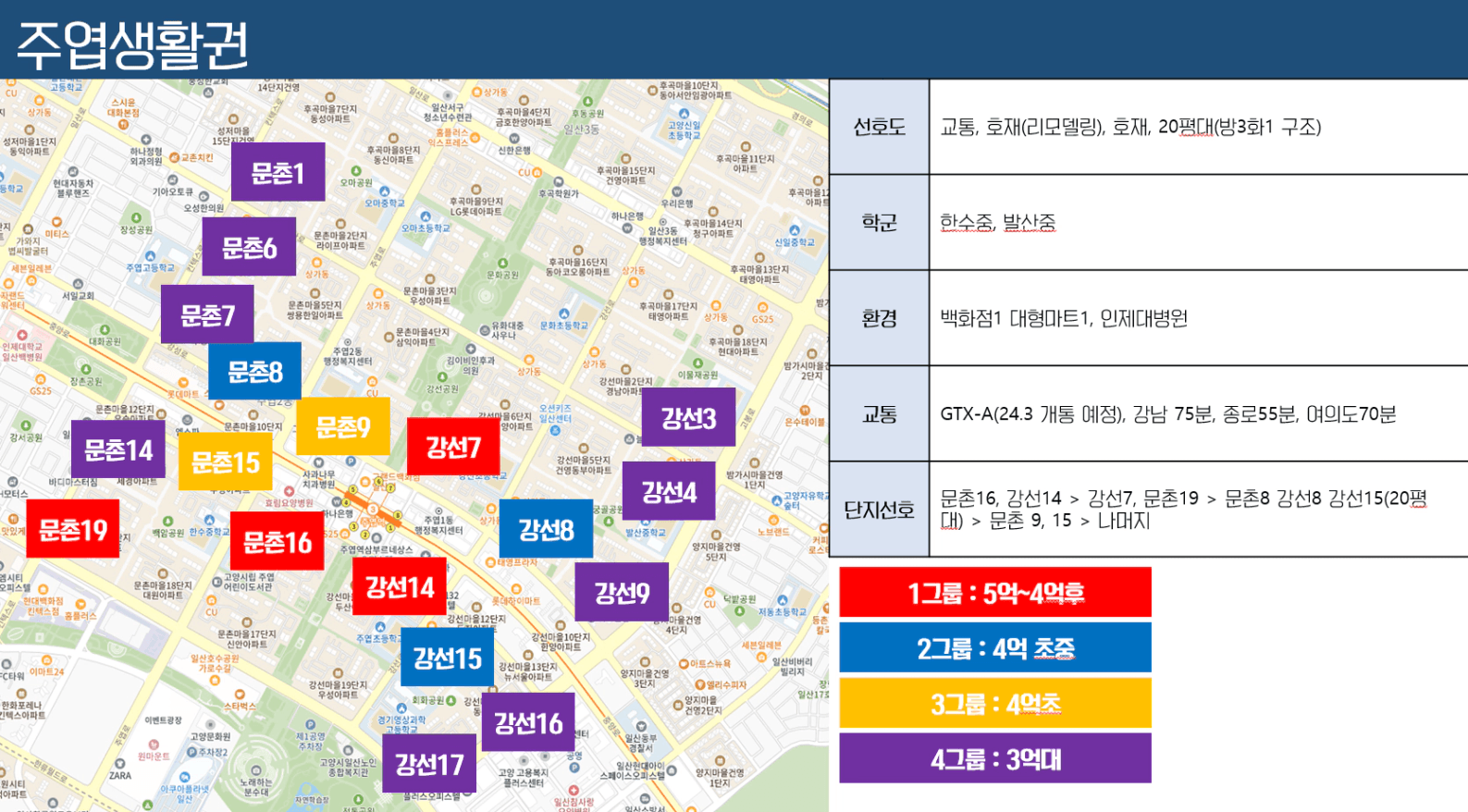Click the 주엽생활권 slide title
This screenshot has height=812, width=1468.
click(x=132, y=43)
